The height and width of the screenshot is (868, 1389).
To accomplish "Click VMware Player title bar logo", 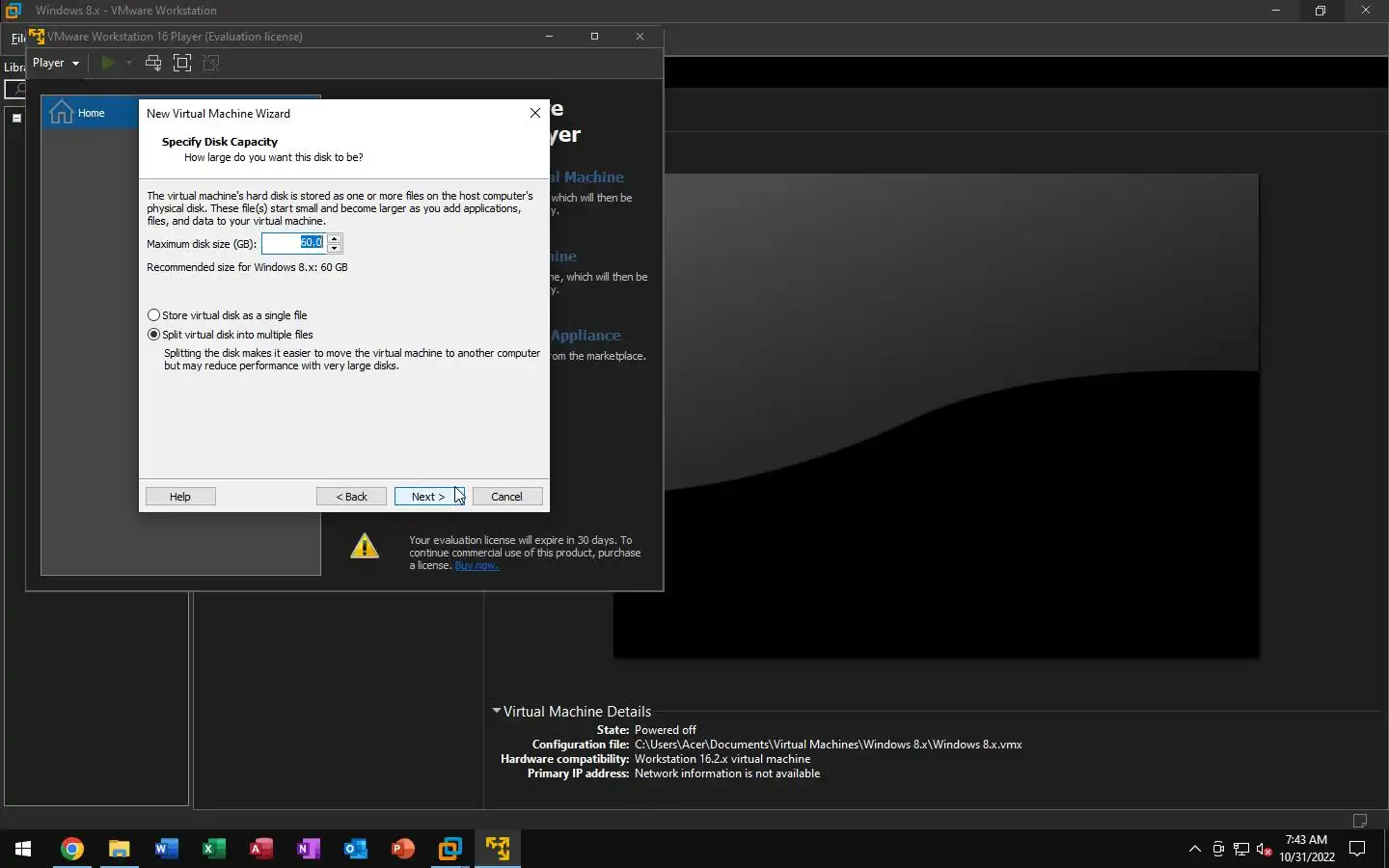I will (x=37, y=36).
